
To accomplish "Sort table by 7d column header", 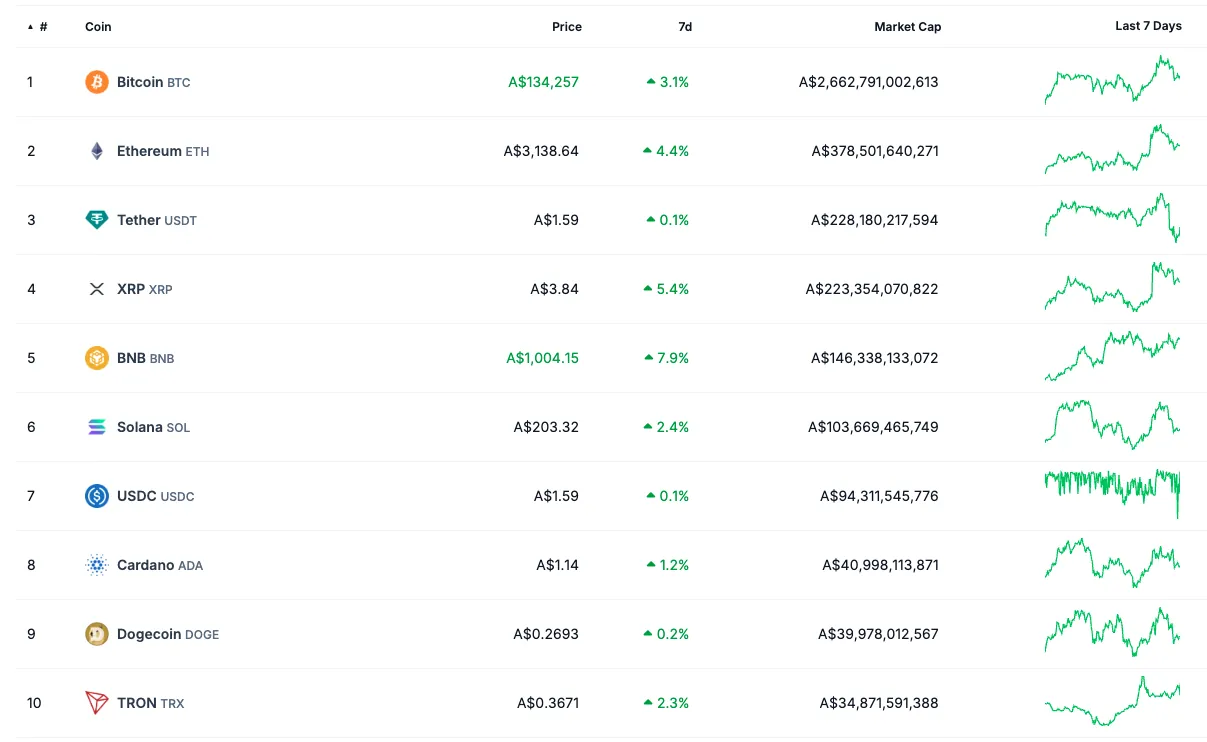I will coord(685,27).
